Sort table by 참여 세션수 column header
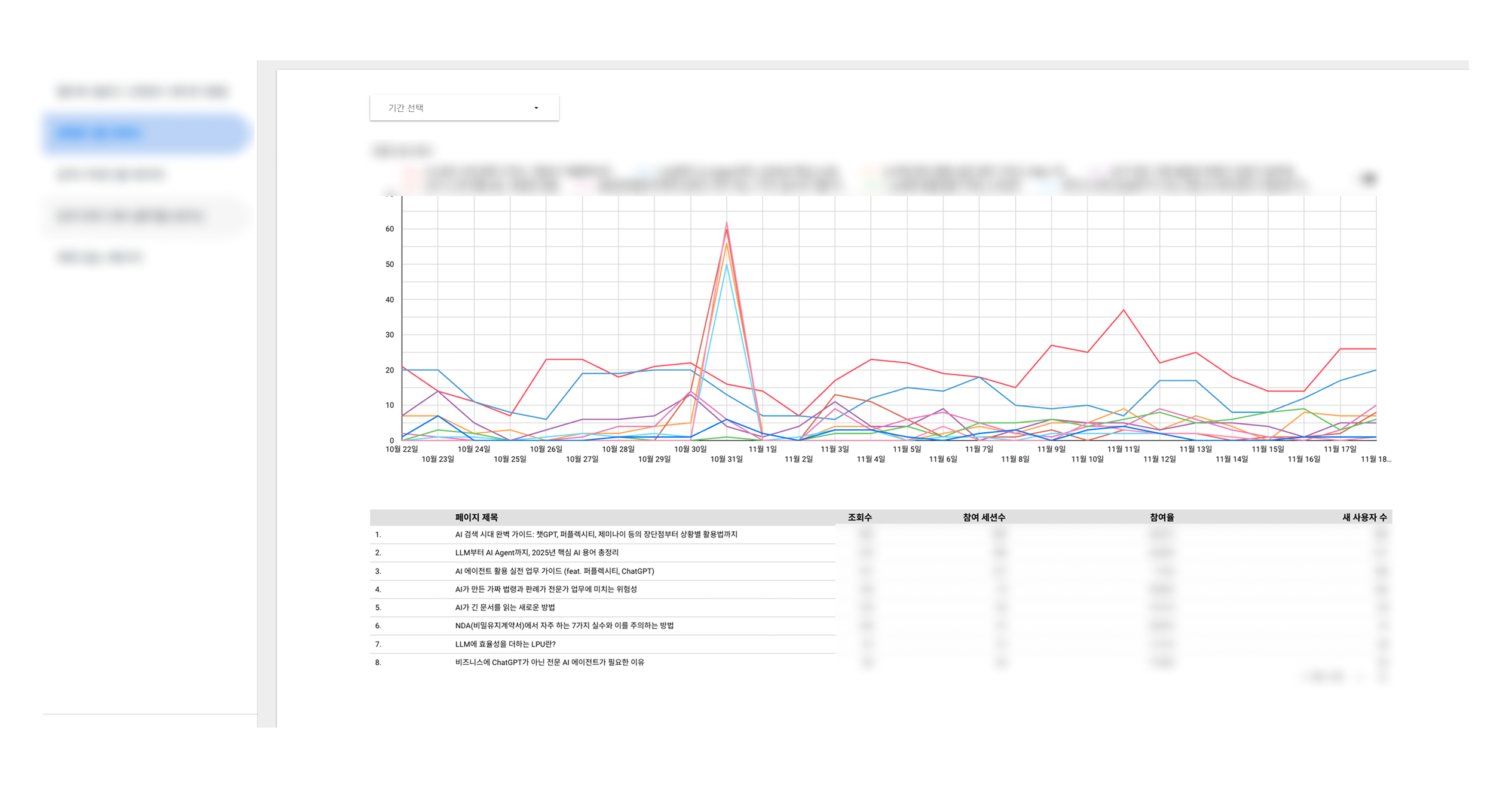Image resolution: width=1512 pixels, height=788 pixels. (984, 517)
